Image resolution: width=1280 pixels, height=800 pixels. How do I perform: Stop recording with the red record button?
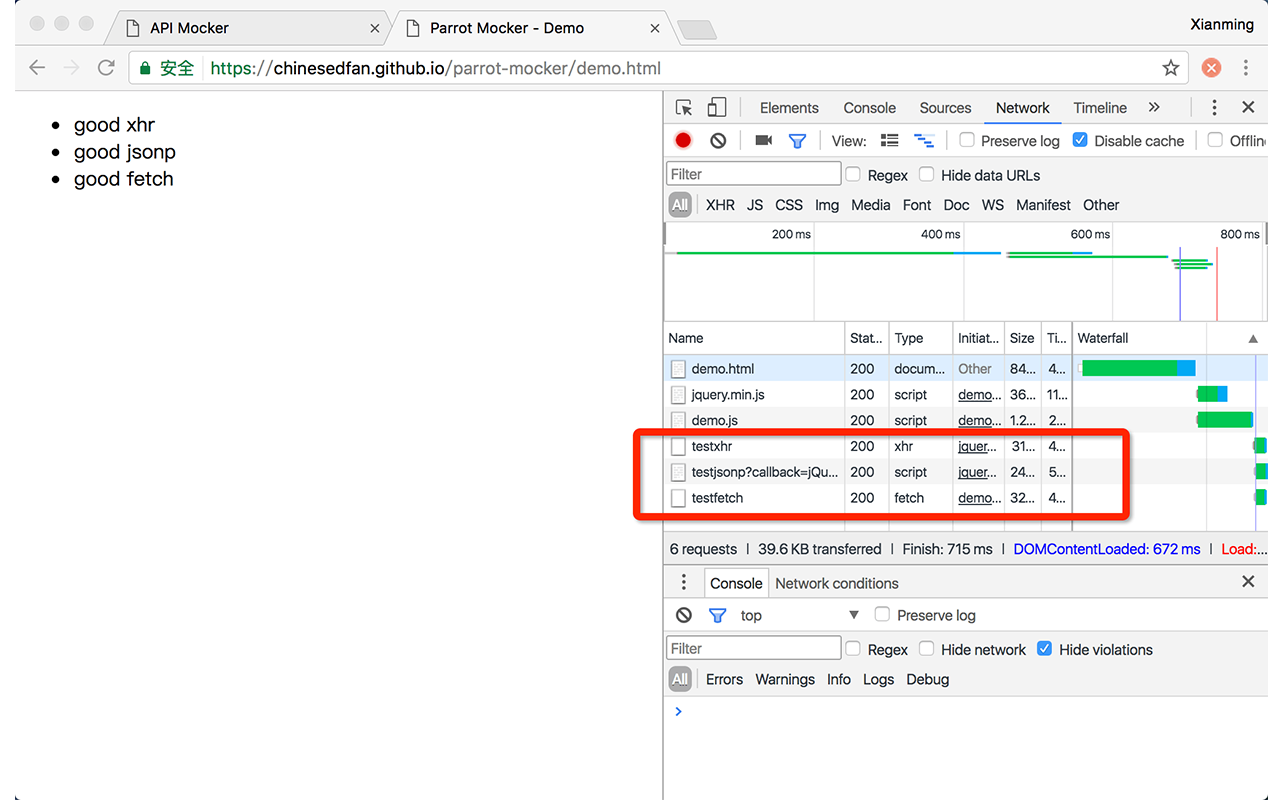pyautogui.click(x=683, y=141)
